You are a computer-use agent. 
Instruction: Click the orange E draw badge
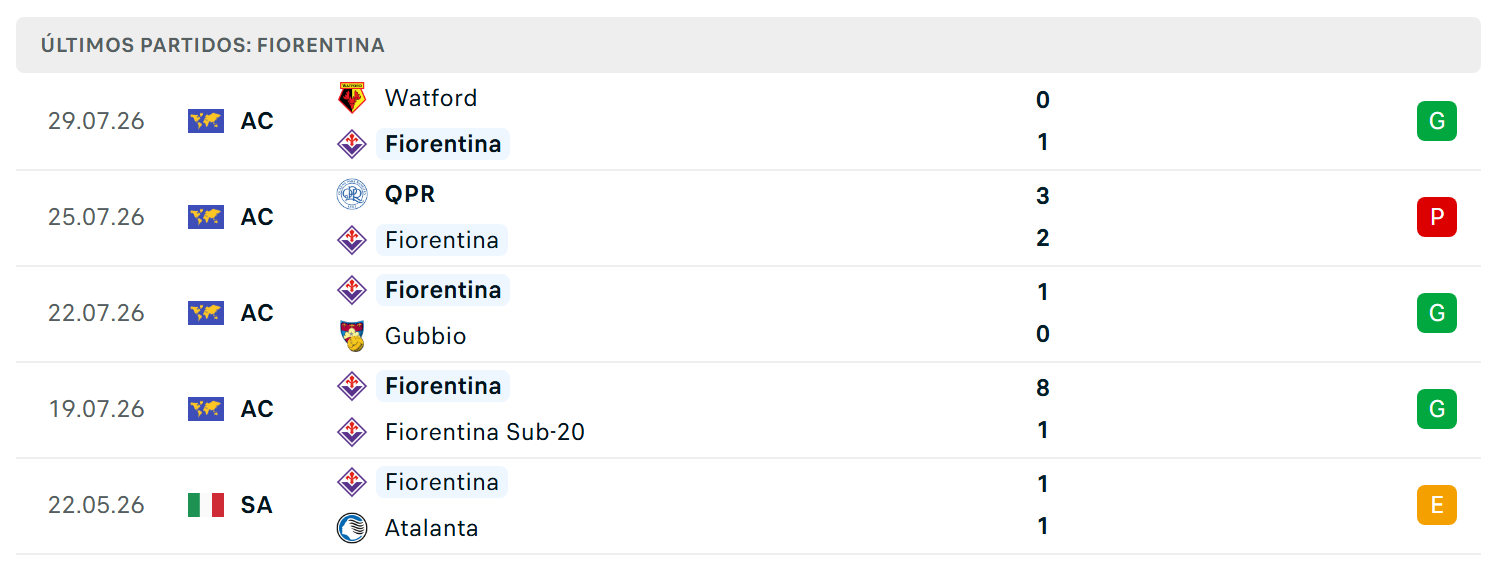click(1436, 505)
